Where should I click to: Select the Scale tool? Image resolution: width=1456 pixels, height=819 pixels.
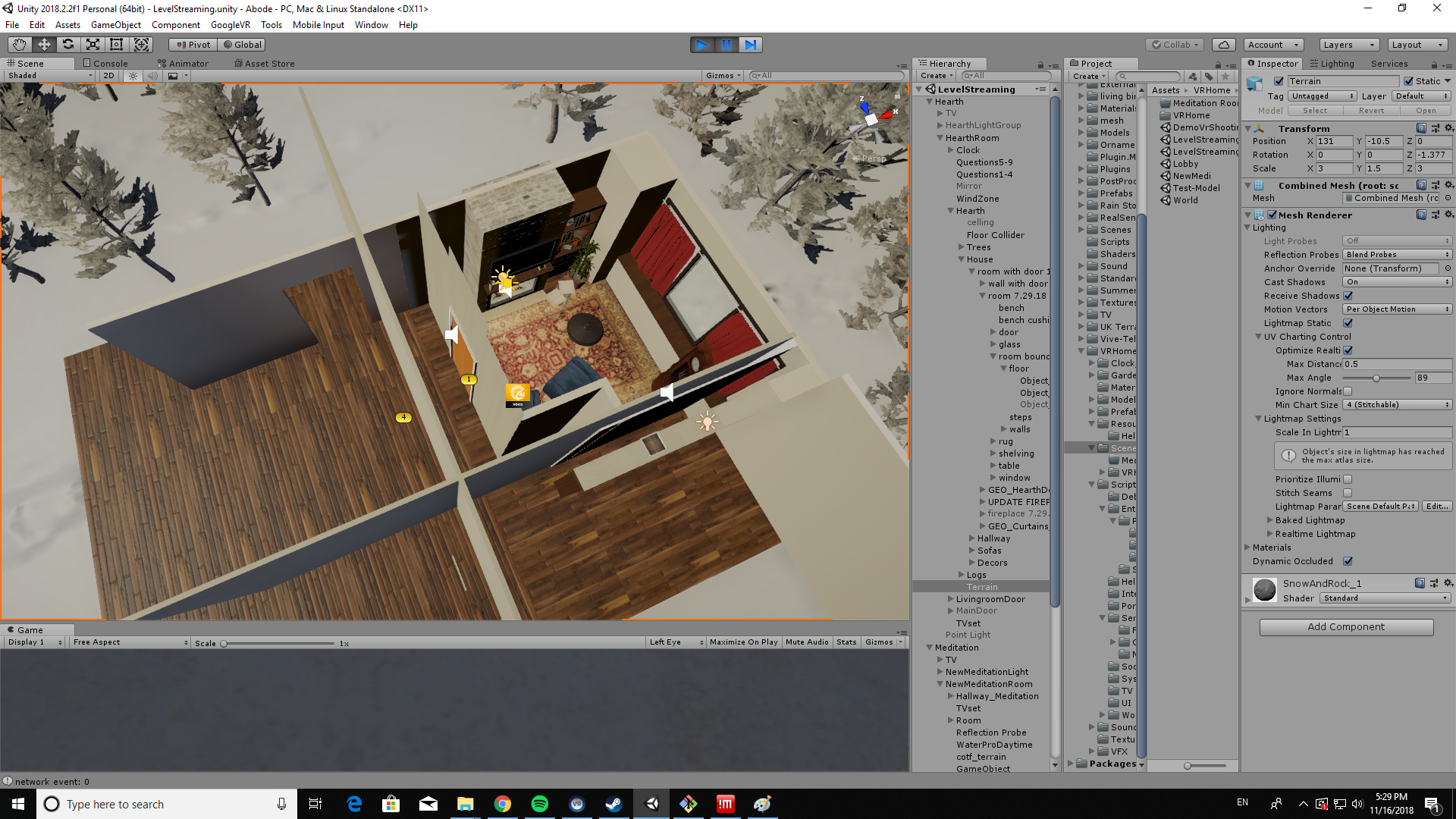[93, 45]
